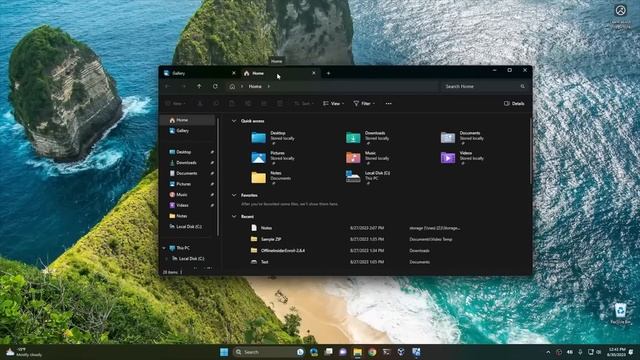
Task: Show hidden system tray icons
Action: coord(548,352)
